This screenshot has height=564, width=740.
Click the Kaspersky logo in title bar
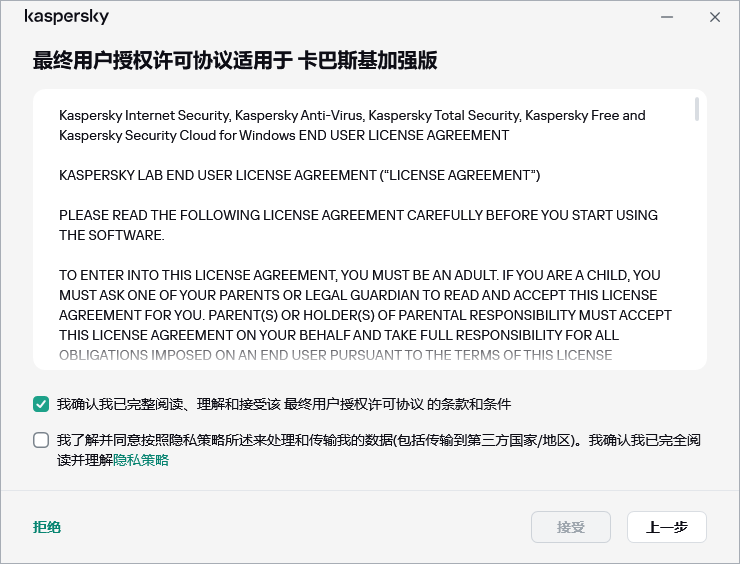[x=66, y=17]
